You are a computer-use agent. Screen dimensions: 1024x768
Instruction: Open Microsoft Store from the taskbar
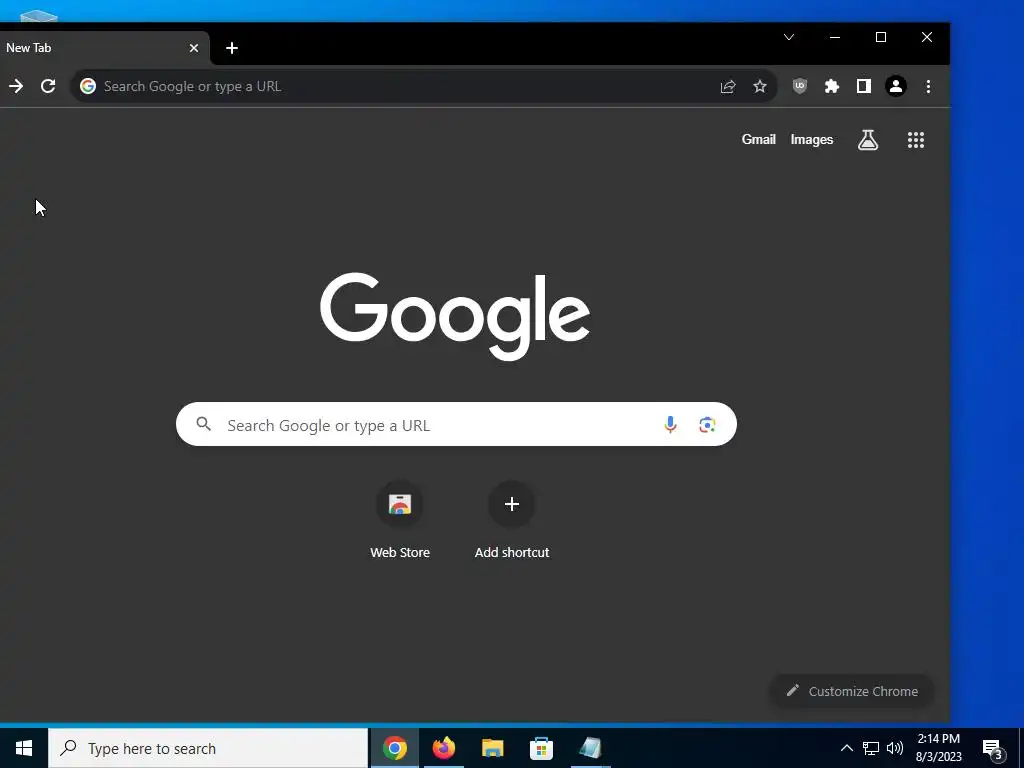(541, 748)
